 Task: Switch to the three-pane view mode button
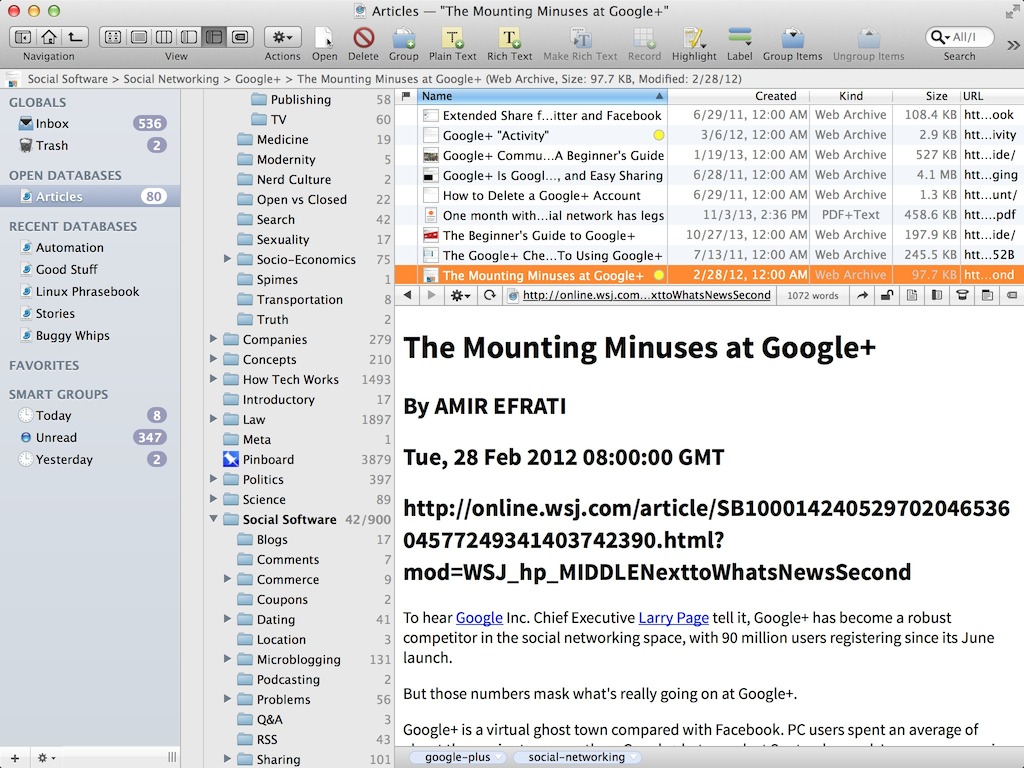(x=213, y=38)
